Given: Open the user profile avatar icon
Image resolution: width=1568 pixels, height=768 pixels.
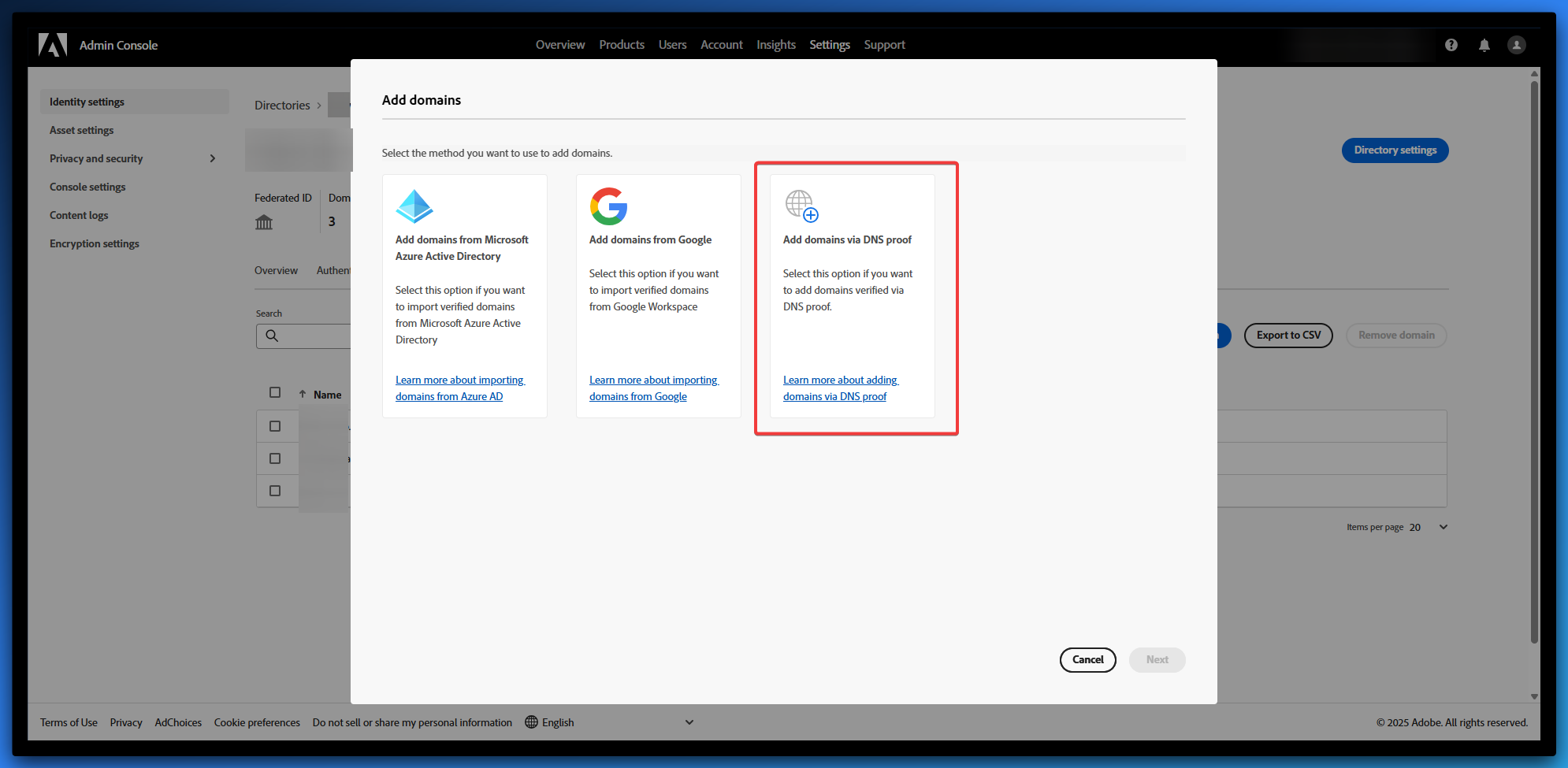Looking at the screenshot, I should (1517, 45).
